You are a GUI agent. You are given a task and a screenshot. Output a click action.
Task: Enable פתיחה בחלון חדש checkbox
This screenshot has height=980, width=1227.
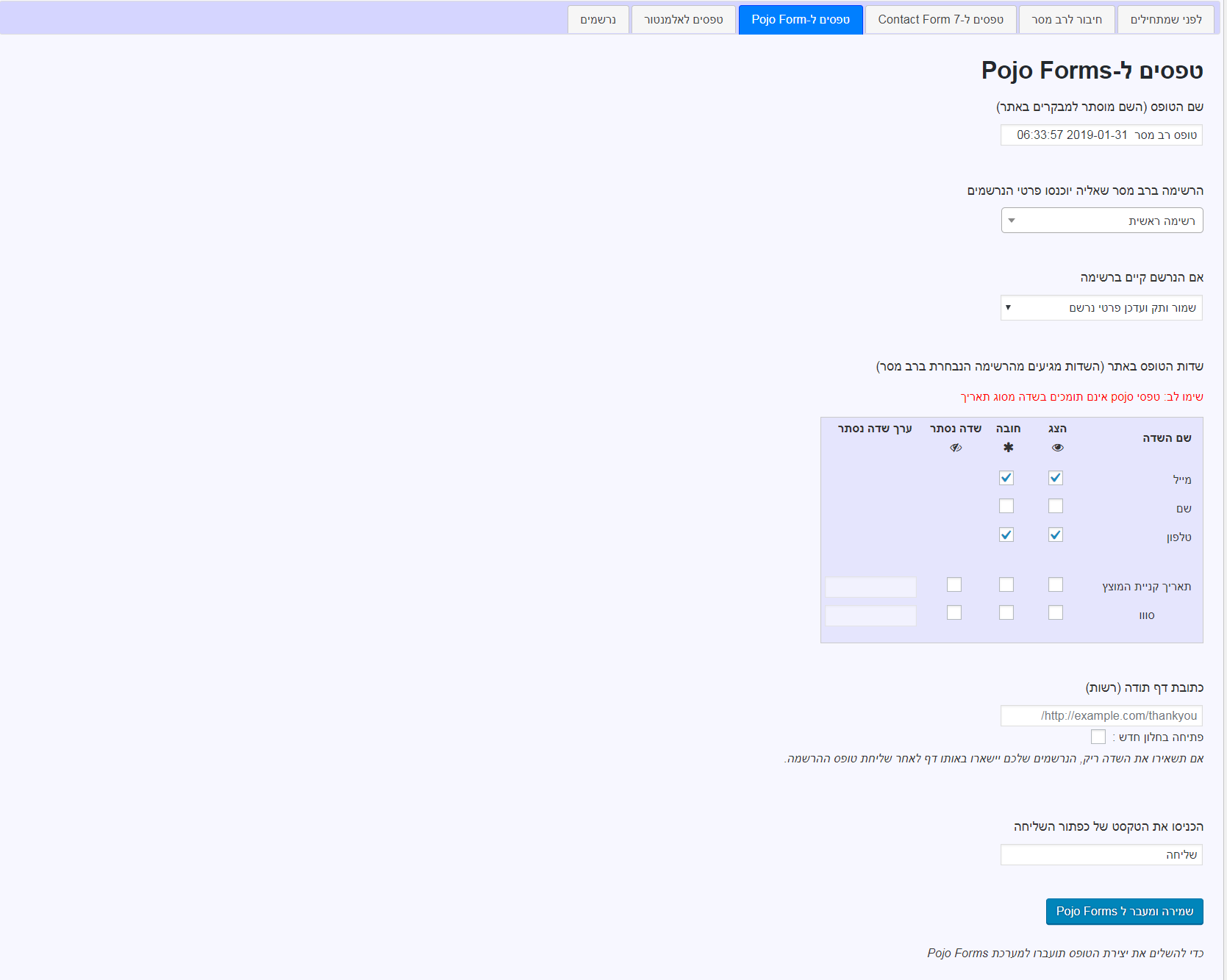(1098, 737)
